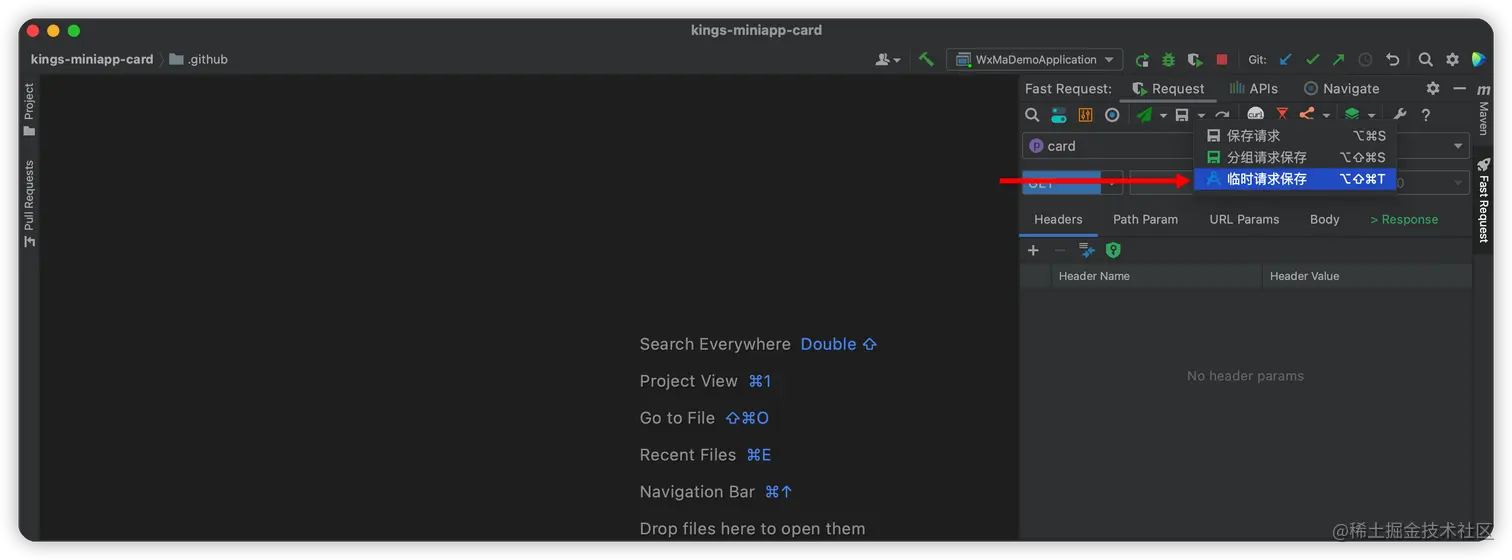Open the Body tab
Screen dimensions: 1512x560
[x=1324, y=219]
